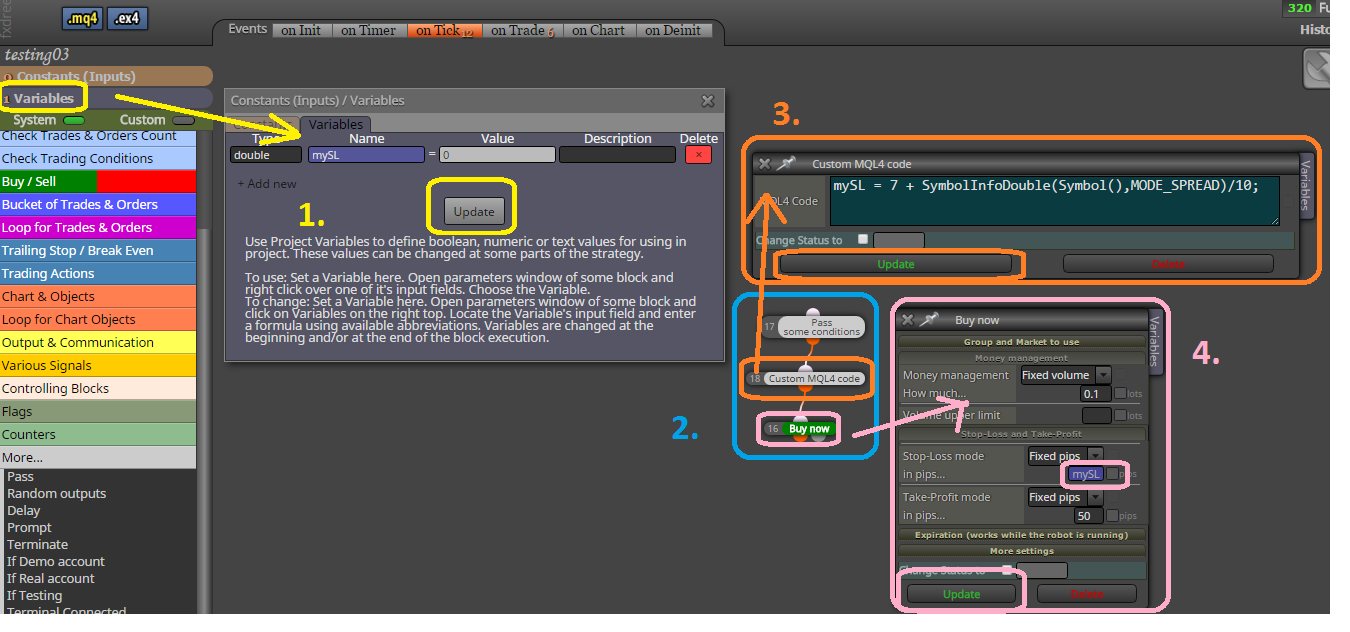Collapse the Stop-Loss and Take-Profit section
The height and width of the screenshot is (632, 1350).
click(x=1021, y=434)
